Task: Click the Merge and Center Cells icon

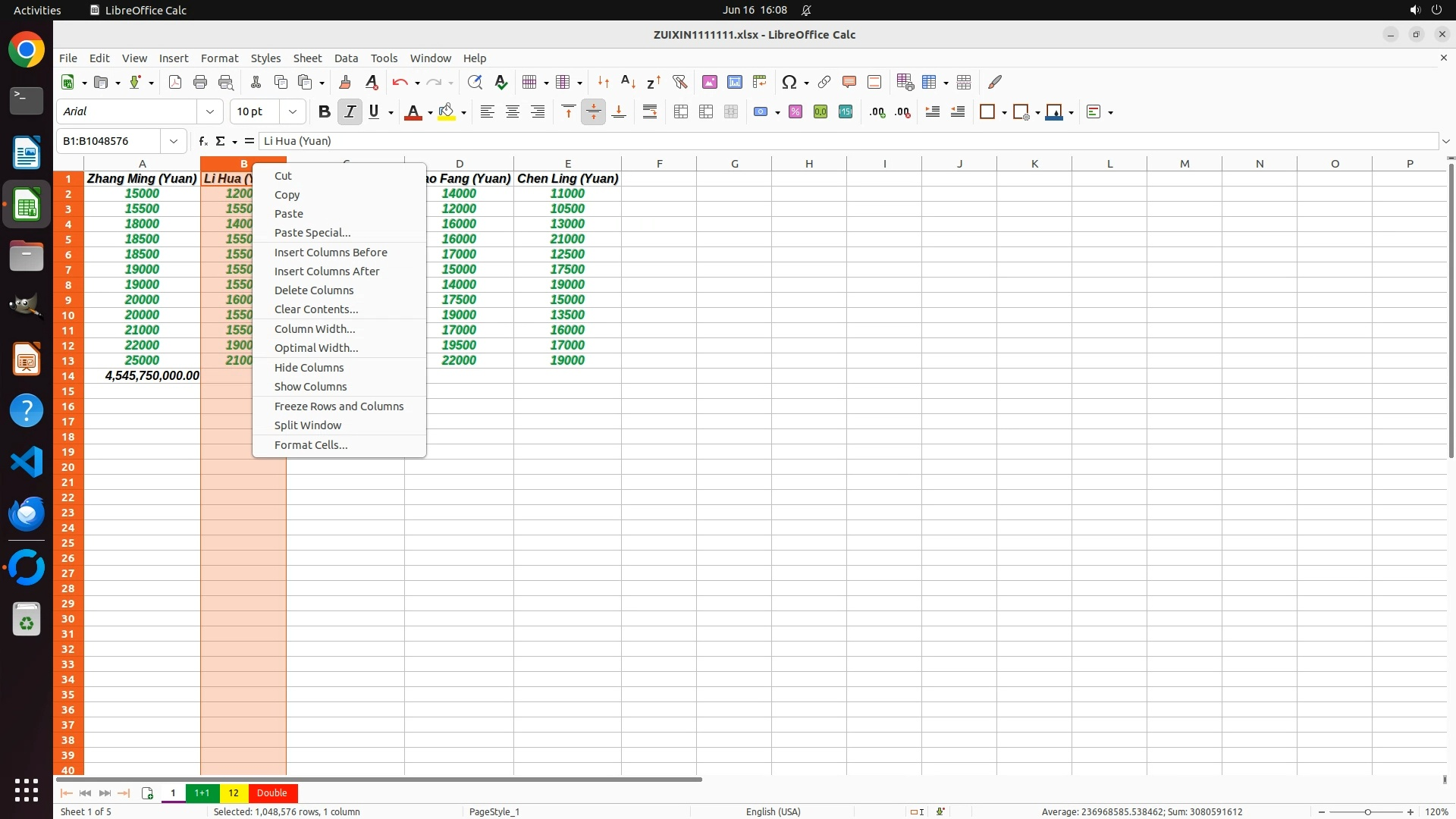Action: [x=681, y=111]
